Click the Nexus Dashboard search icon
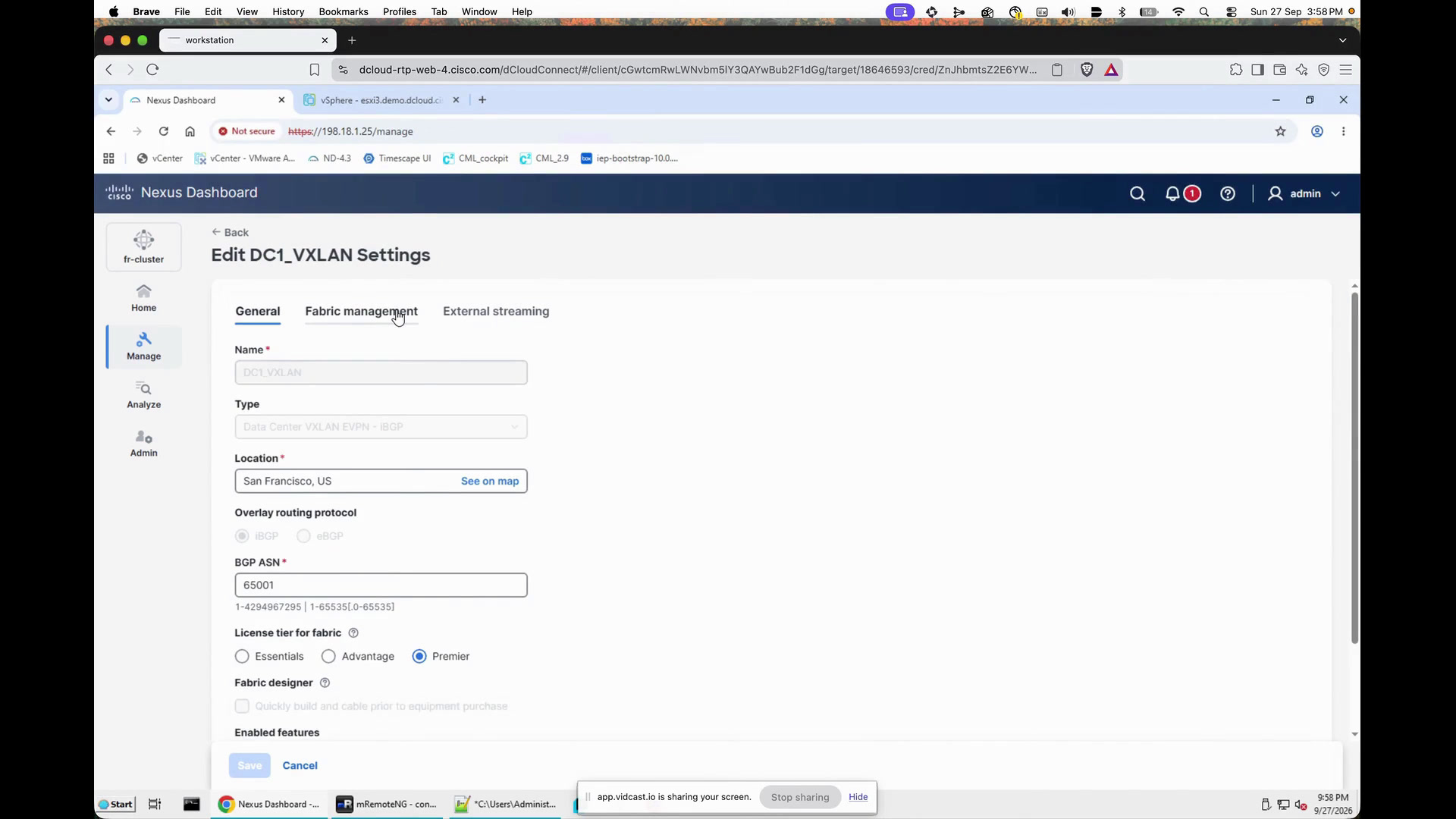This screenshot has height=819, width=1456. [x=1137, y=194]
